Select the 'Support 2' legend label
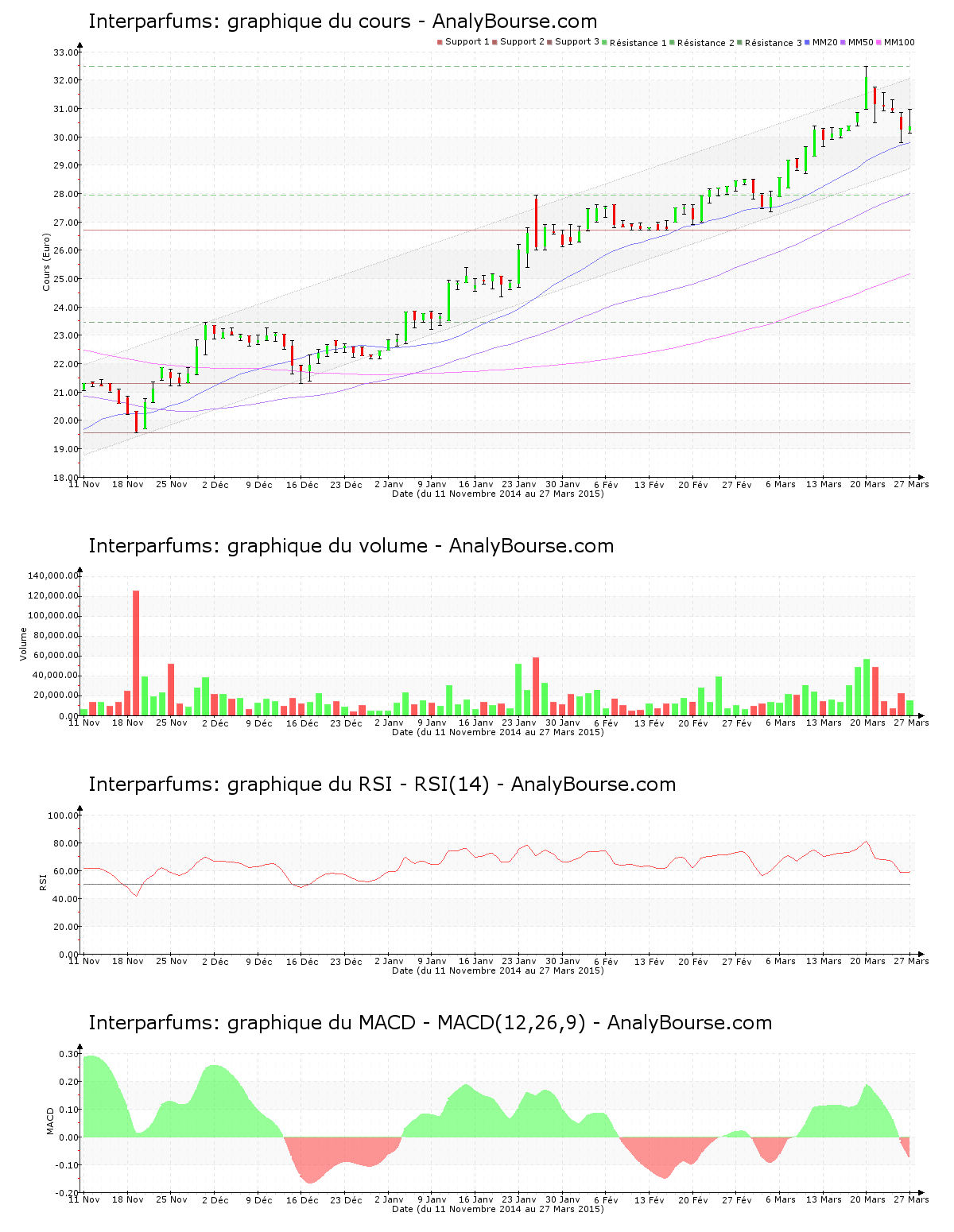This screenshot has height=1232, width=954. pos(522,42)
